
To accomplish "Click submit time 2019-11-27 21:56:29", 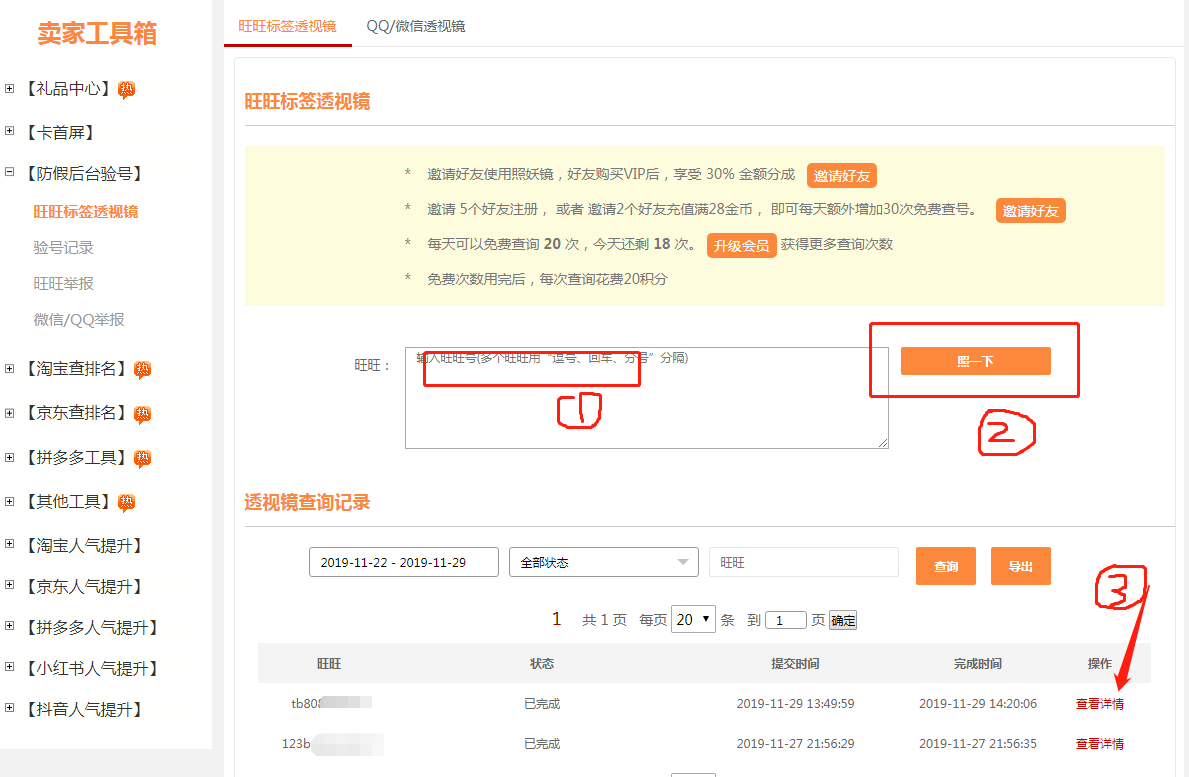I will [795, 744].
